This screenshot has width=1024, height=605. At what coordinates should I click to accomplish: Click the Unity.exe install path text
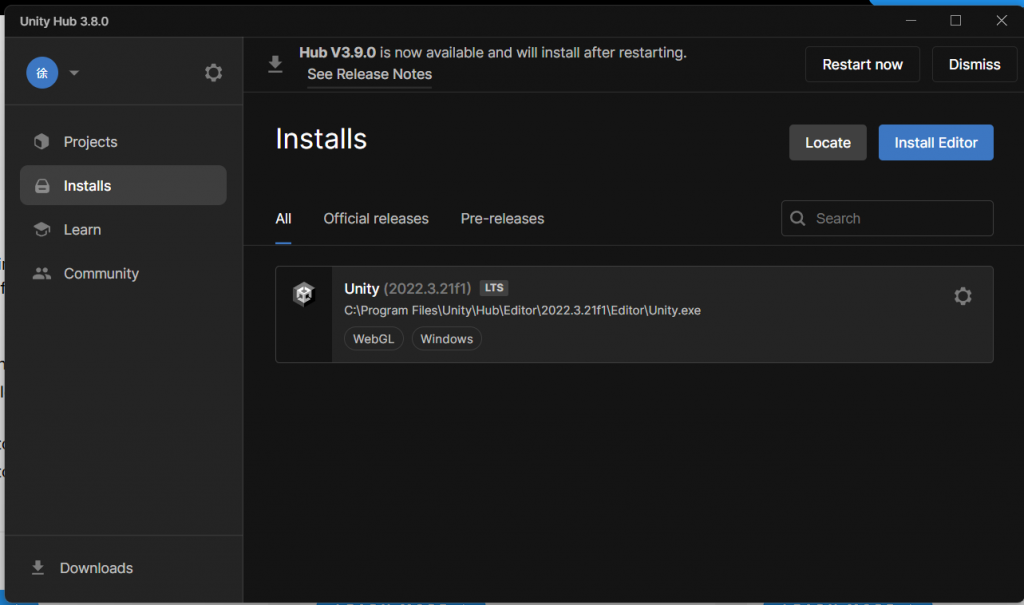pyautogui.click(x=522, y=310)
